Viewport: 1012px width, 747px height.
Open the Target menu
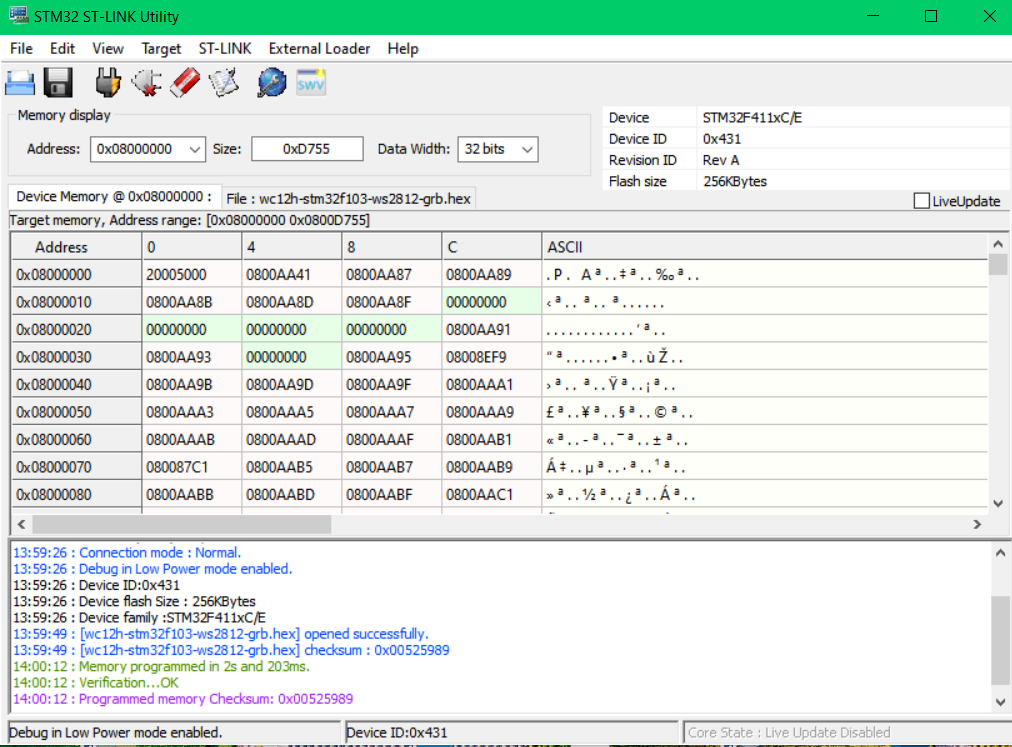pyautogui.click(x=161, y=48)
